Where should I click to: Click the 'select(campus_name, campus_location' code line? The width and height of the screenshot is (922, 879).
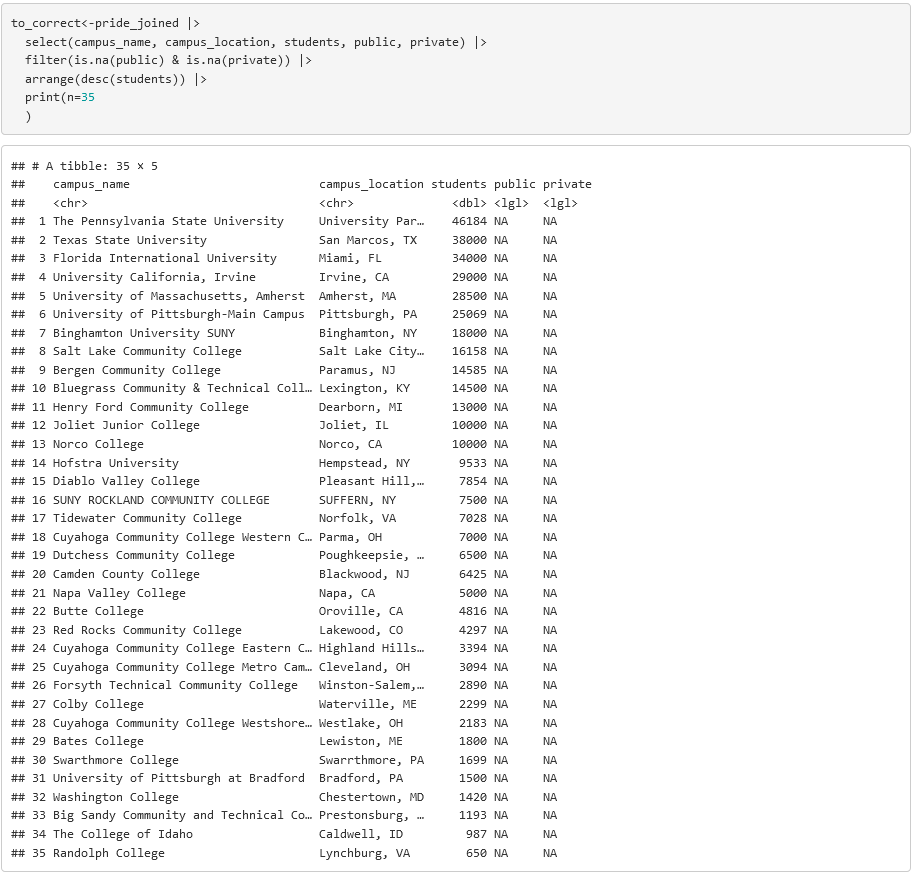click(256, 42)
